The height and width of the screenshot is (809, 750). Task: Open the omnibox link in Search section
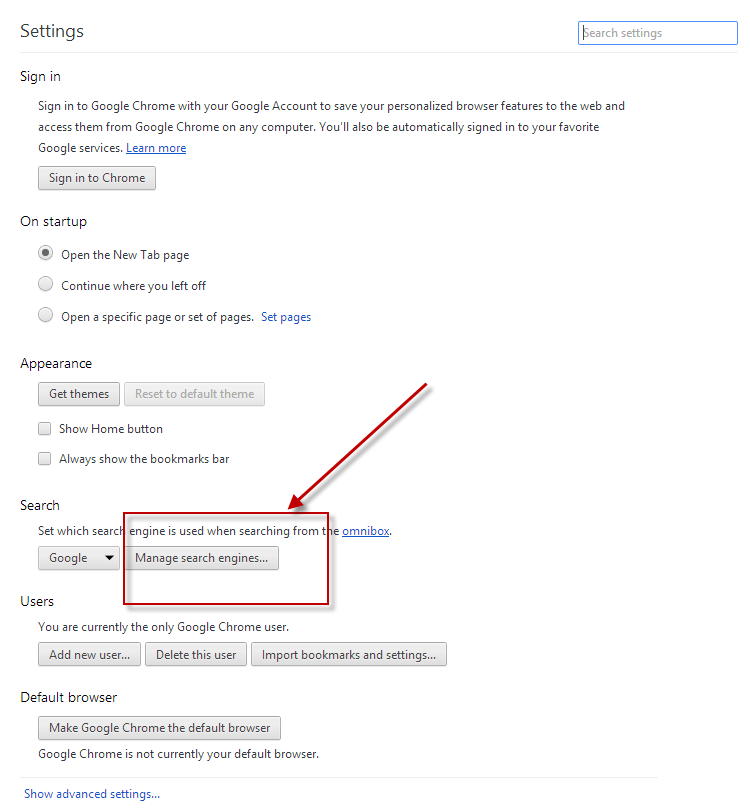click(366, 531)
